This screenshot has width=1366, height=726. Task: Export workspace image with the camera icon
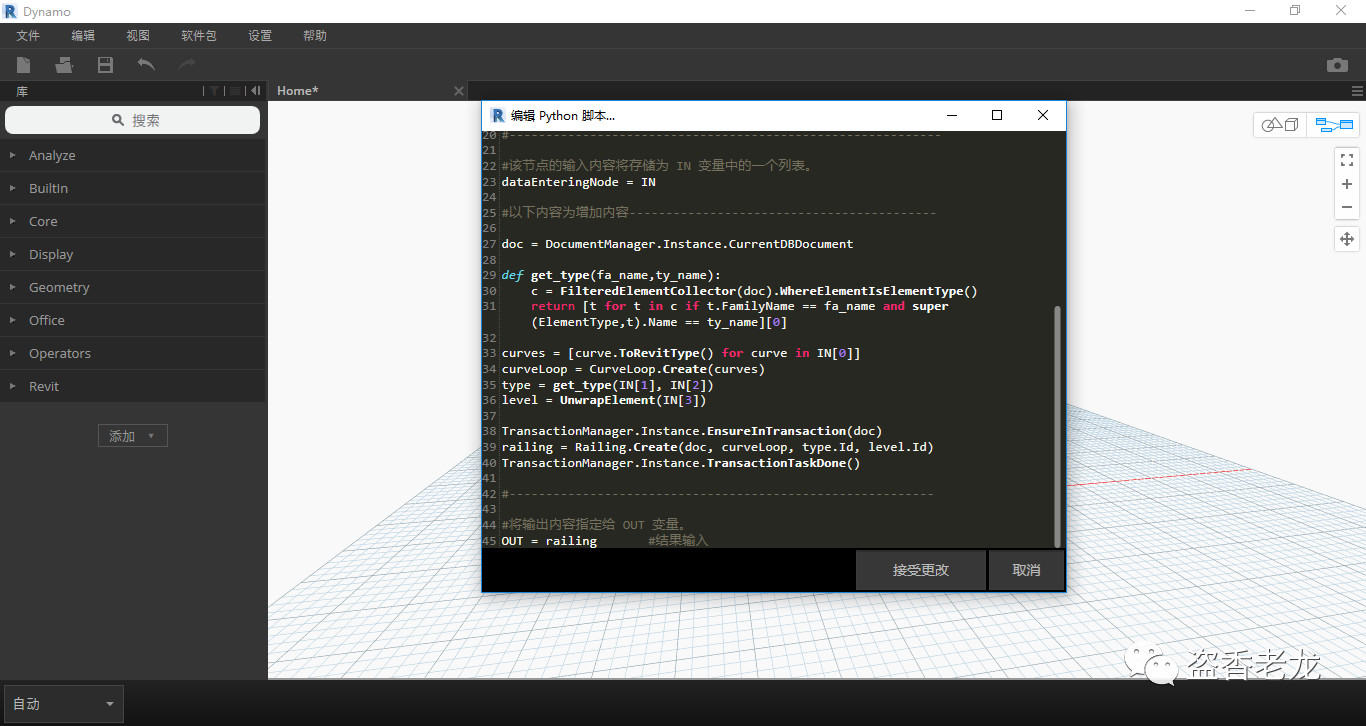click(1337, 65)
